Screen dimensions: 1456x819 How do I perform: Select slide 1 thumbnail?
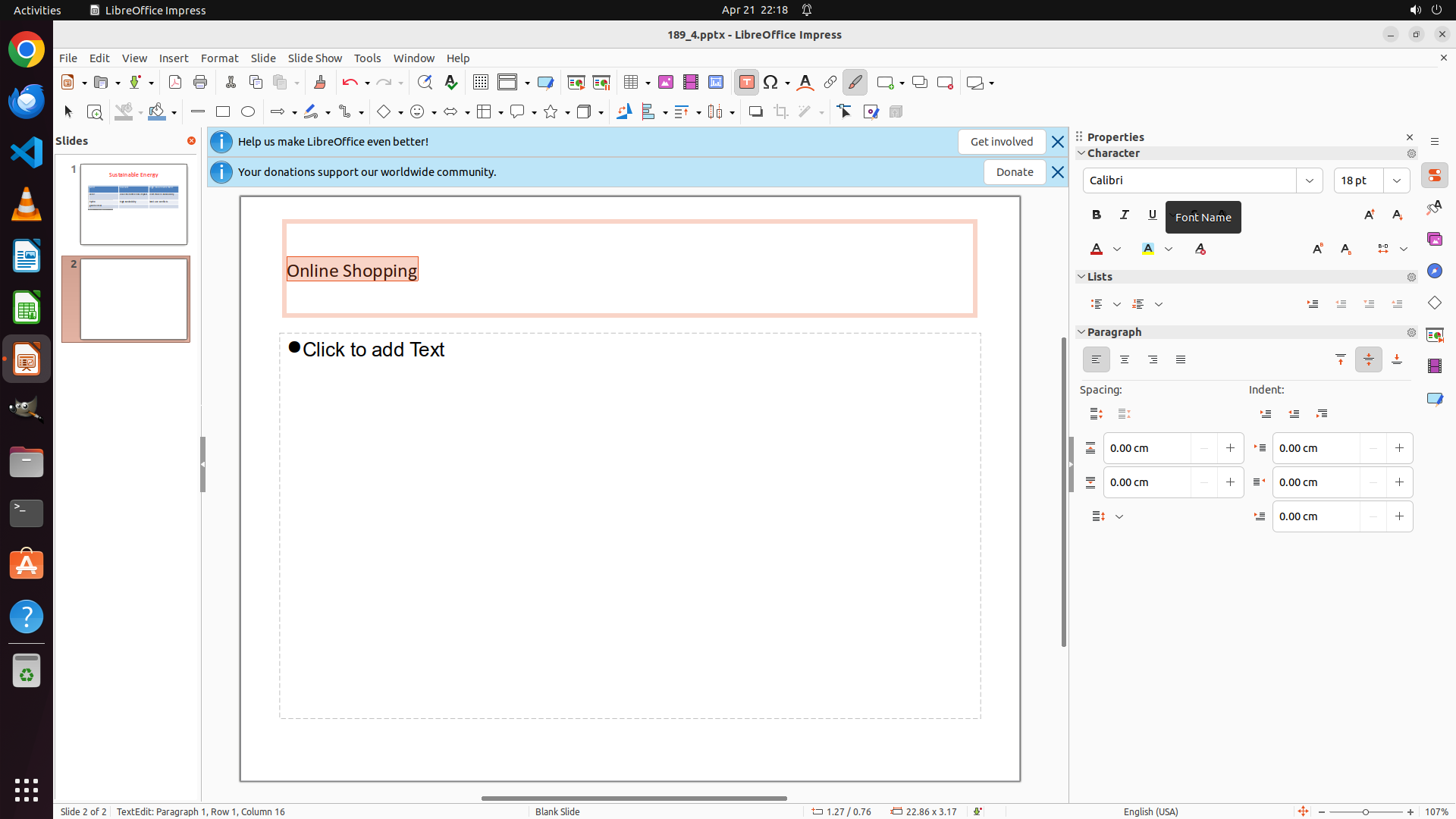point(133,204)
